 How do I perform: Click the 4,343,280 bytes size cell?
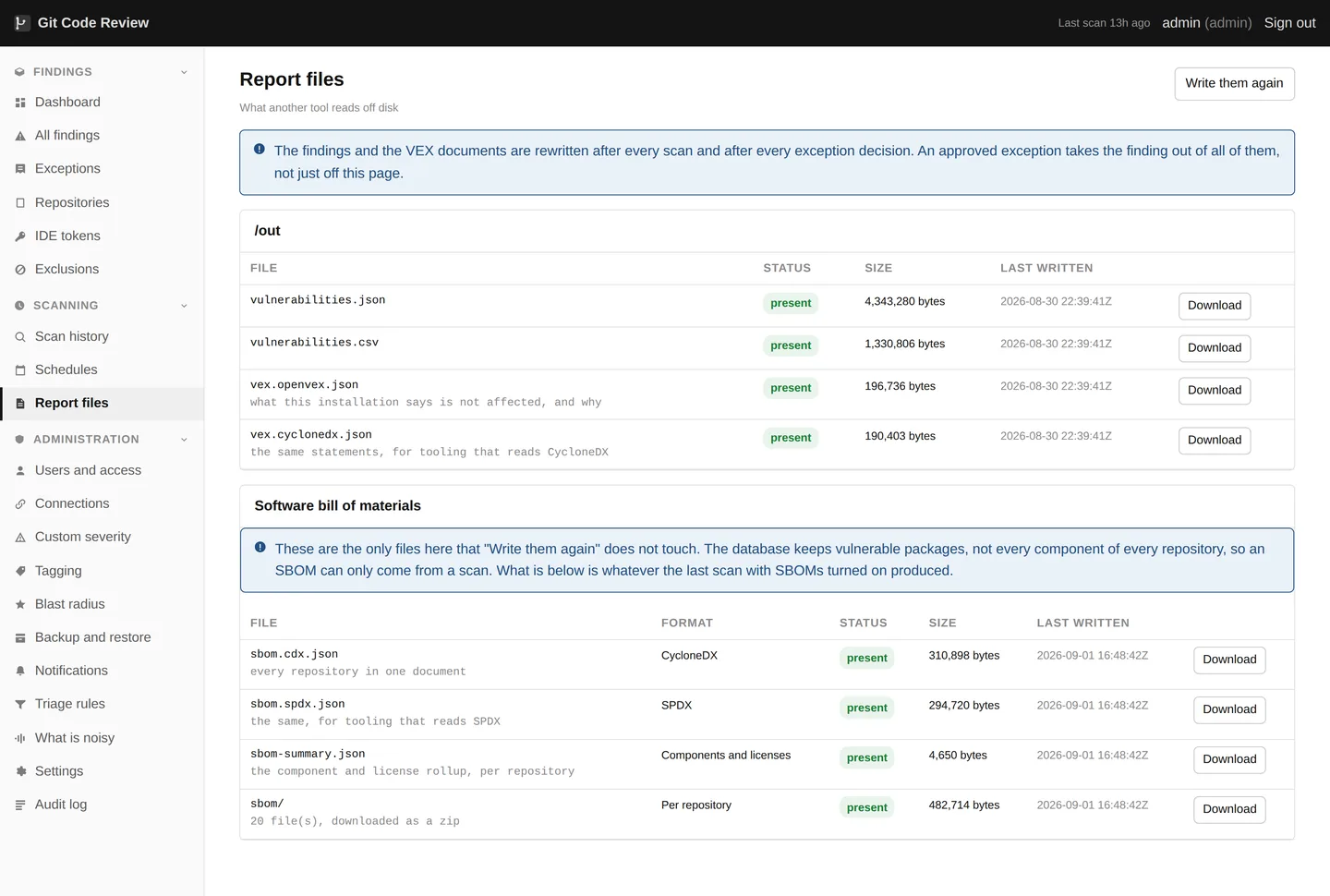click(904, 301)
